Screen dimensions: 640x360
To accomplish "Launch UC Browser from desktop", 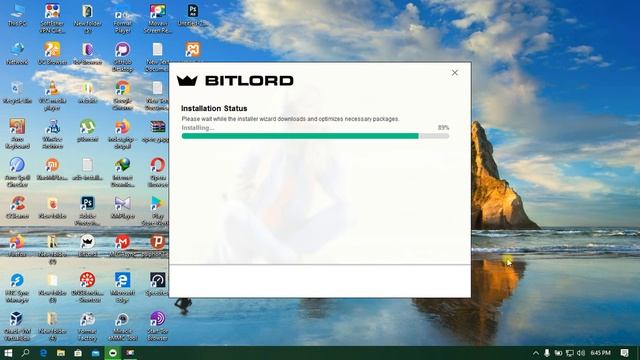I will pyautogui.click(x=52, y=53).
